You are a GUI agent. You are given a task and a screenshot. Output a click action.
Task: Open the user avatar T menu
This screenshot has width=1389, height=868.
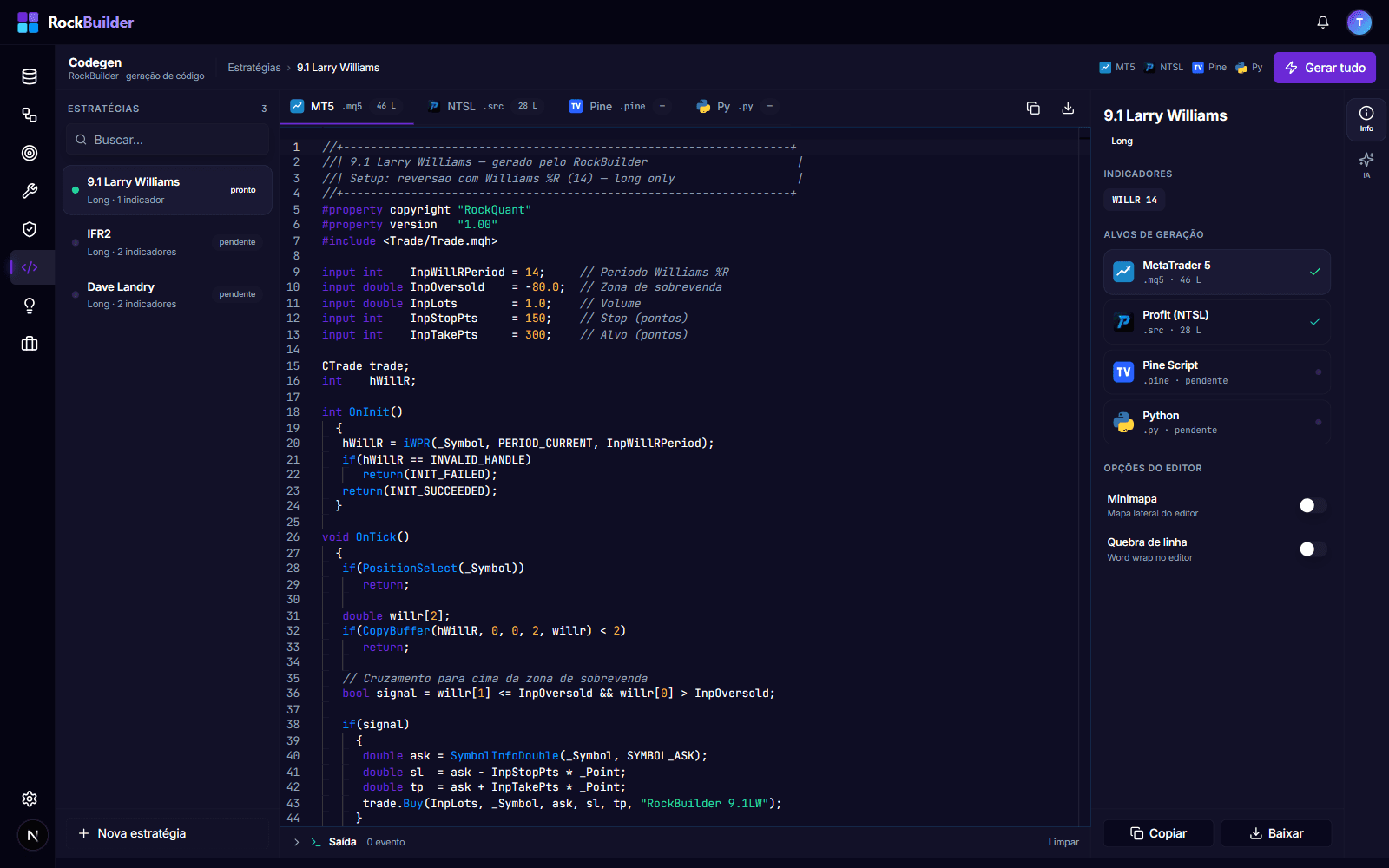pyautogui.click(x=1359, y=23)
